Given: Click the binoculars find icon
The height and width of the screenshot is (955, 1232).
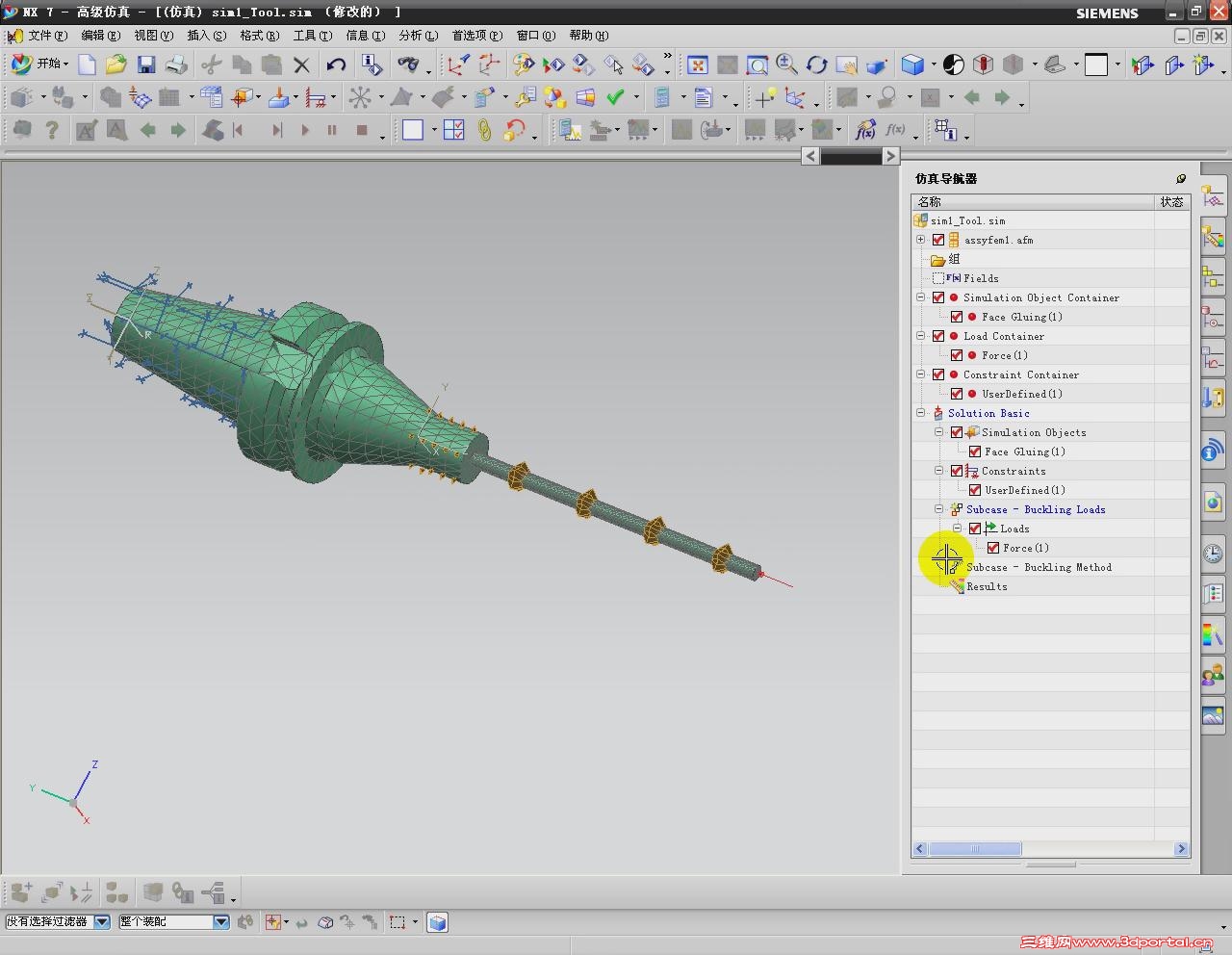Looking at the screenshot, I should 408,65.
